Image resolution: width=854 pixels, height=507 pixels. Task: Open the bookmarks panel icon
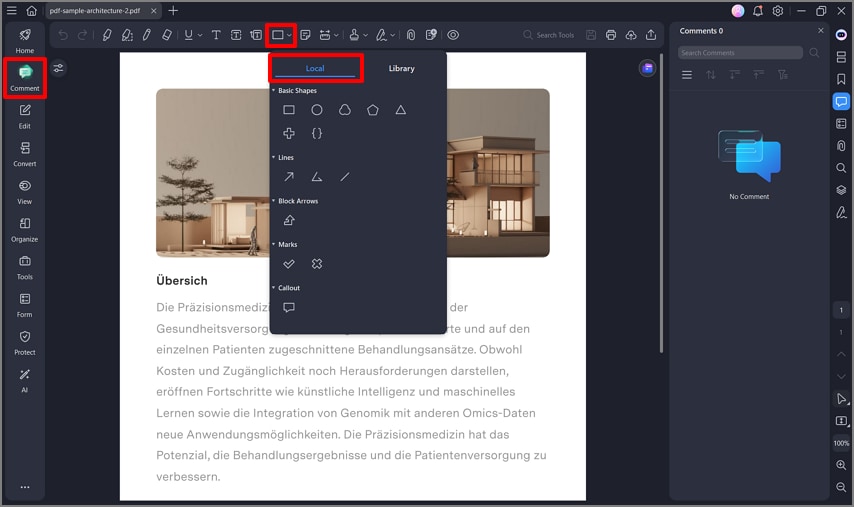[x=841, y=79]
